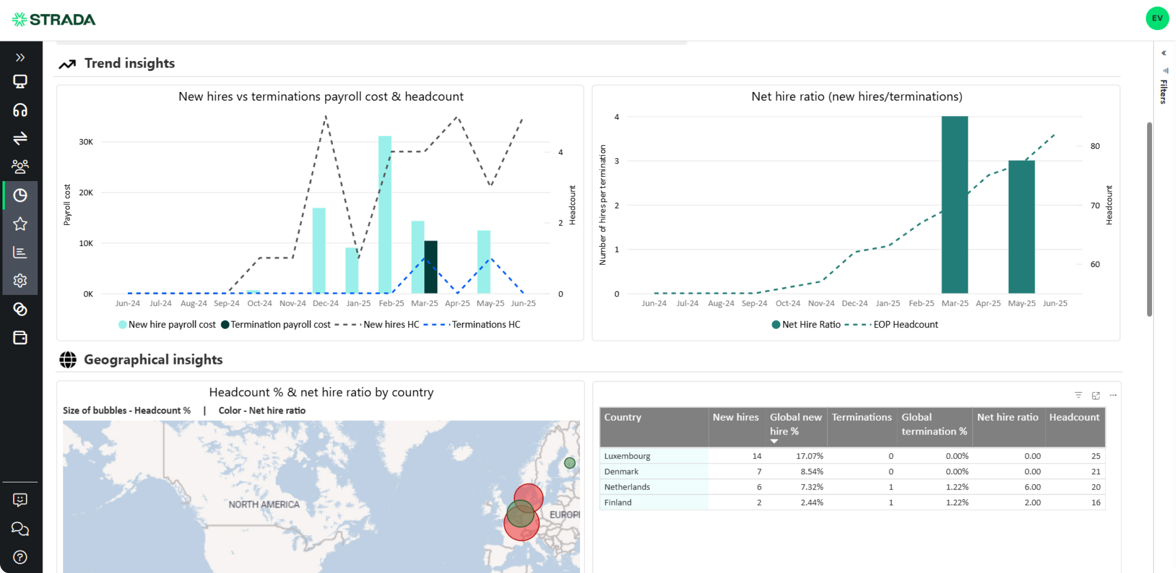The image size is (1176, 573).
Task: Open the headset support icon in sidebar
Action: (x=20, y=110)
